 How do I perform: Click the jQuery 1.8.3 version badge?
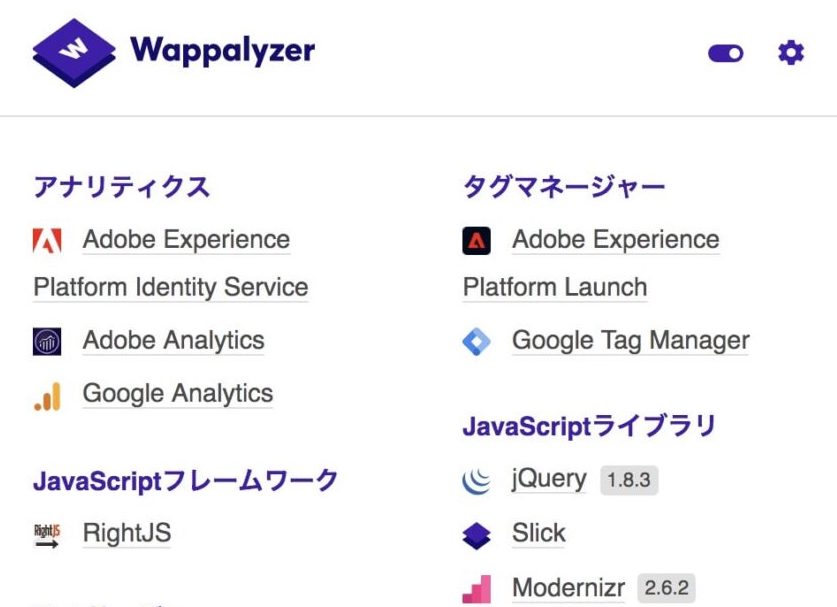[629, 480]
